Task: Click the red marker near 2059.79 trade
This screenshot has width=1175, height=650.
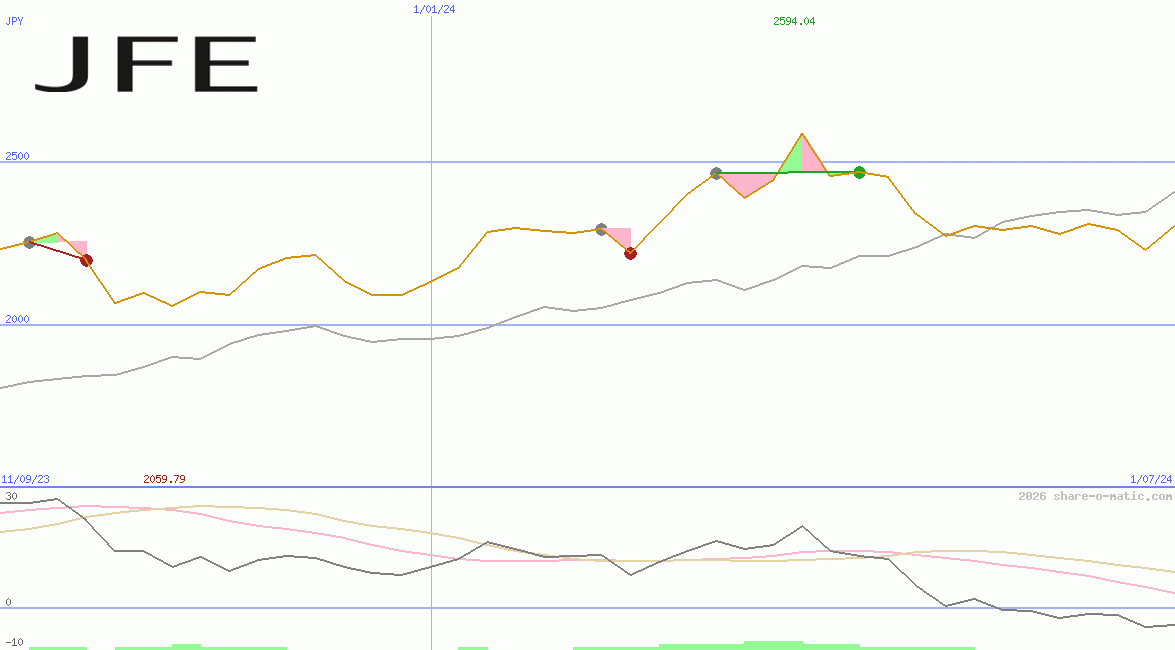Action: (86, 260)
